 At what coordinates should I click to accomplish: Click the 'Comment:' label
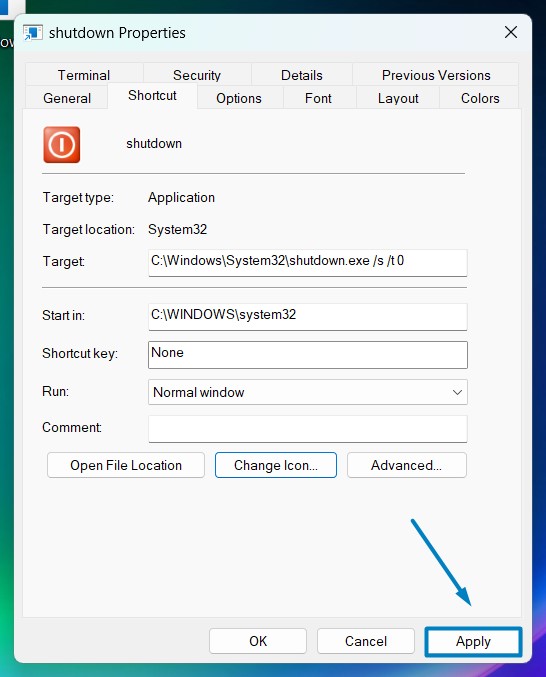tap(72, 427)
